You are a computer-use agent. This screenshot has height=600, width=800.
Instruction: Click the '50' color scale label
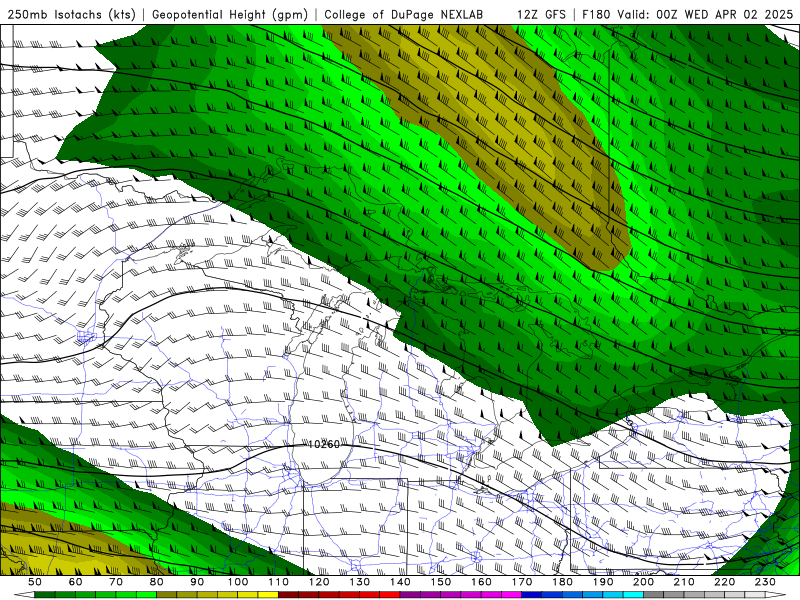click(35, 582)
